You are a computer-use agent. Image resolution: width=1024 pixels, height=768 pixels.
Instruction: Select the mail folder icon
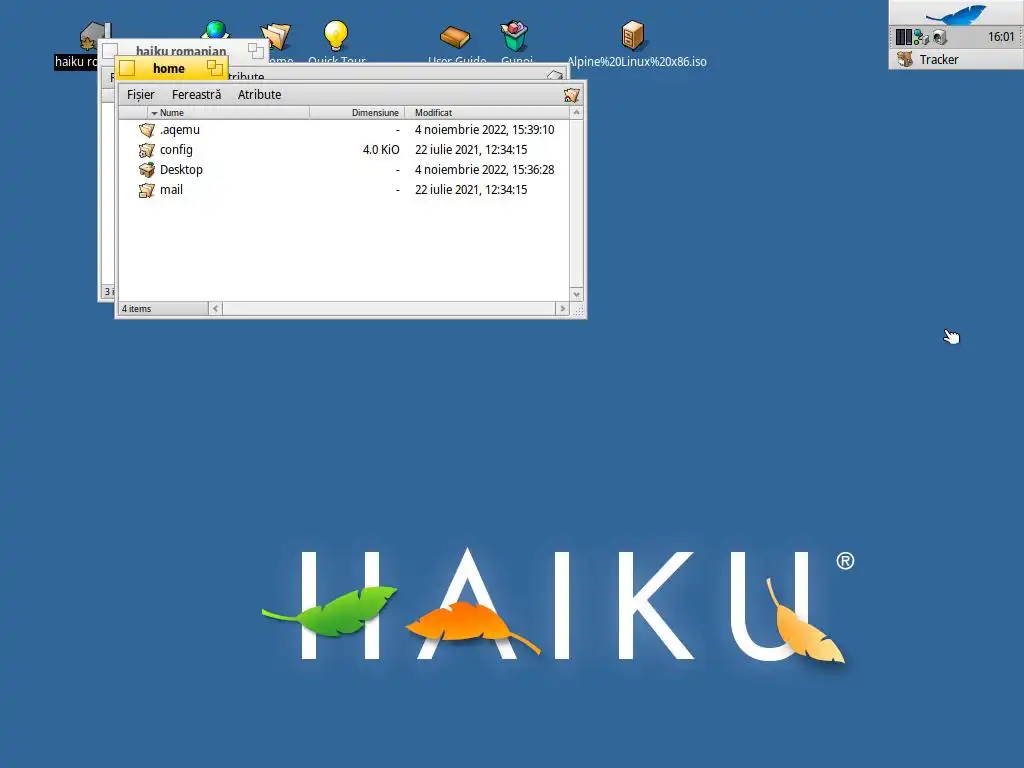point(147,190)
